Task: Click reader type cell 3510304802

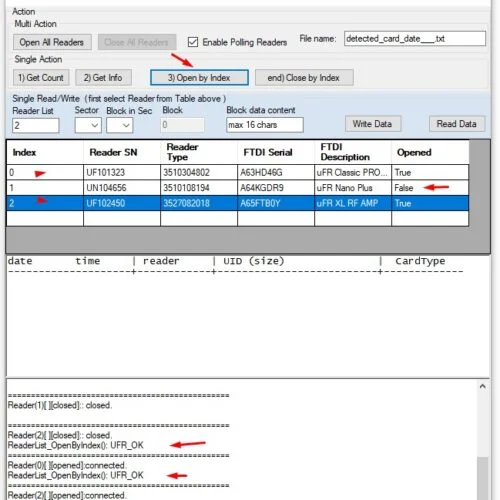Action: pos(199,172)
